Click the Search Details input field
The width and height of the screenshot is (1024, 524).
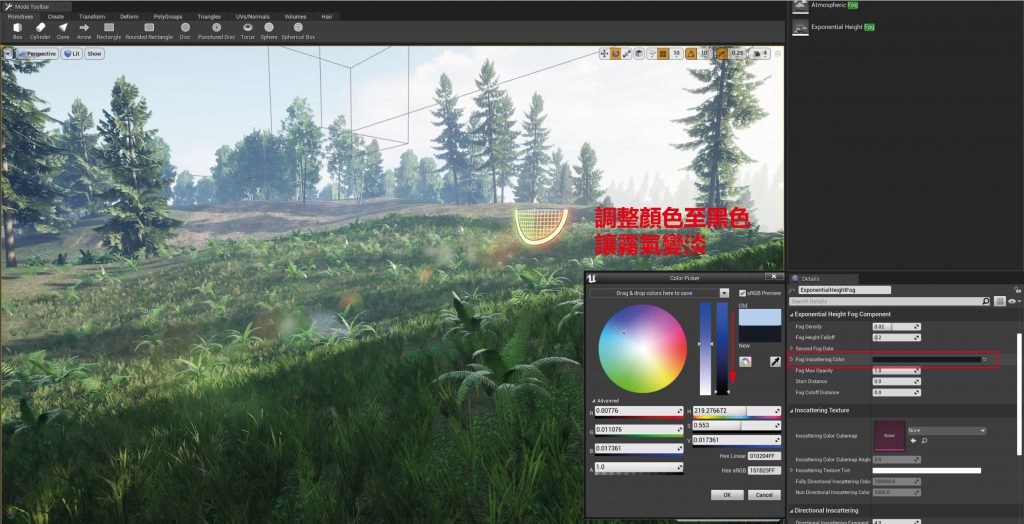(884, 301)
